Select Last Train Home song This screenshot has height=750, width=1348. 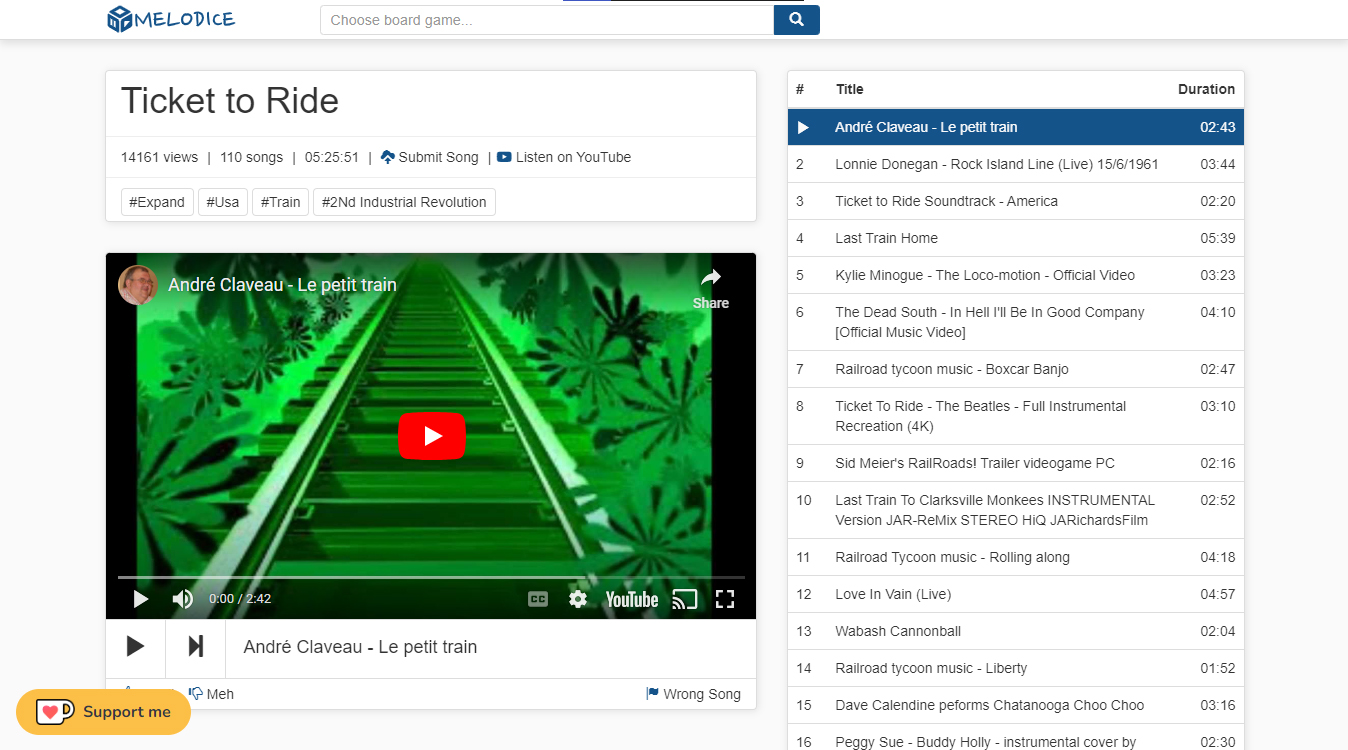click(x=1016, y=238)
